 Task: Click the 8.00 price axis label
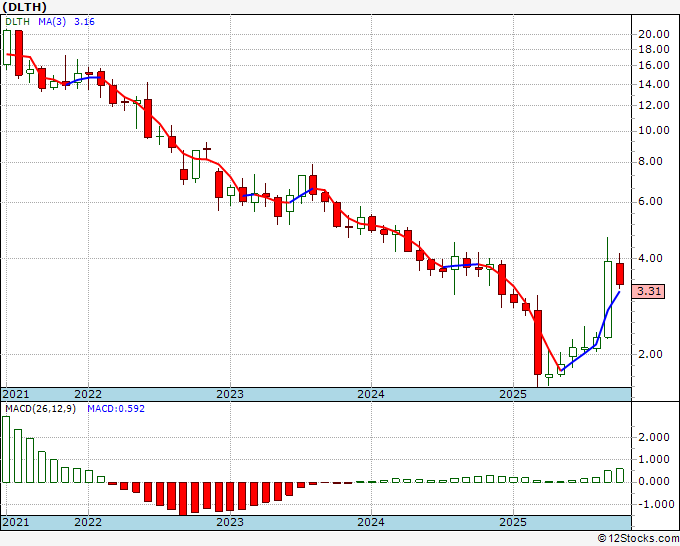(x=650, y=162)
